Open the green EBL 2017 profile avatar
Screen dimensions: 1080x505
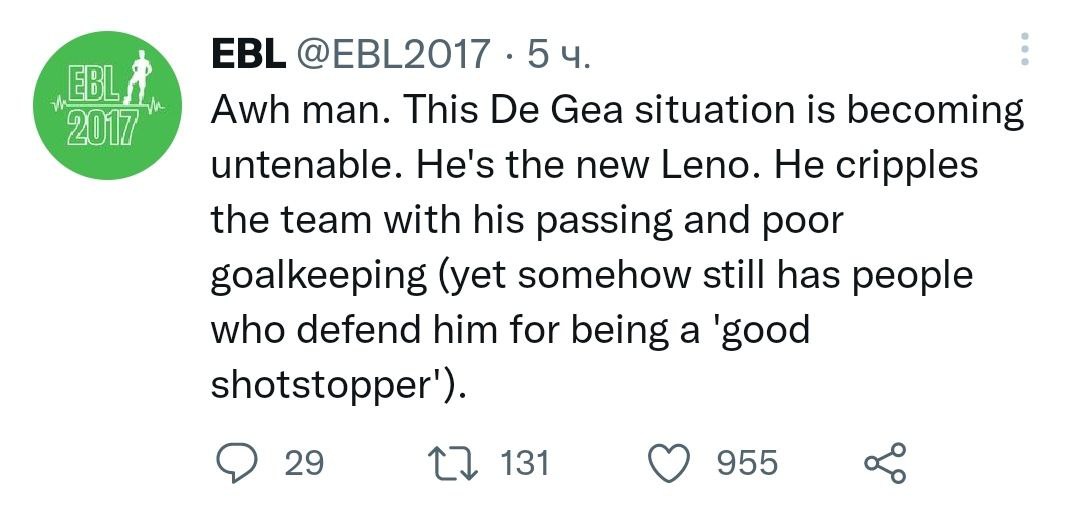click(x=107, y=106)
